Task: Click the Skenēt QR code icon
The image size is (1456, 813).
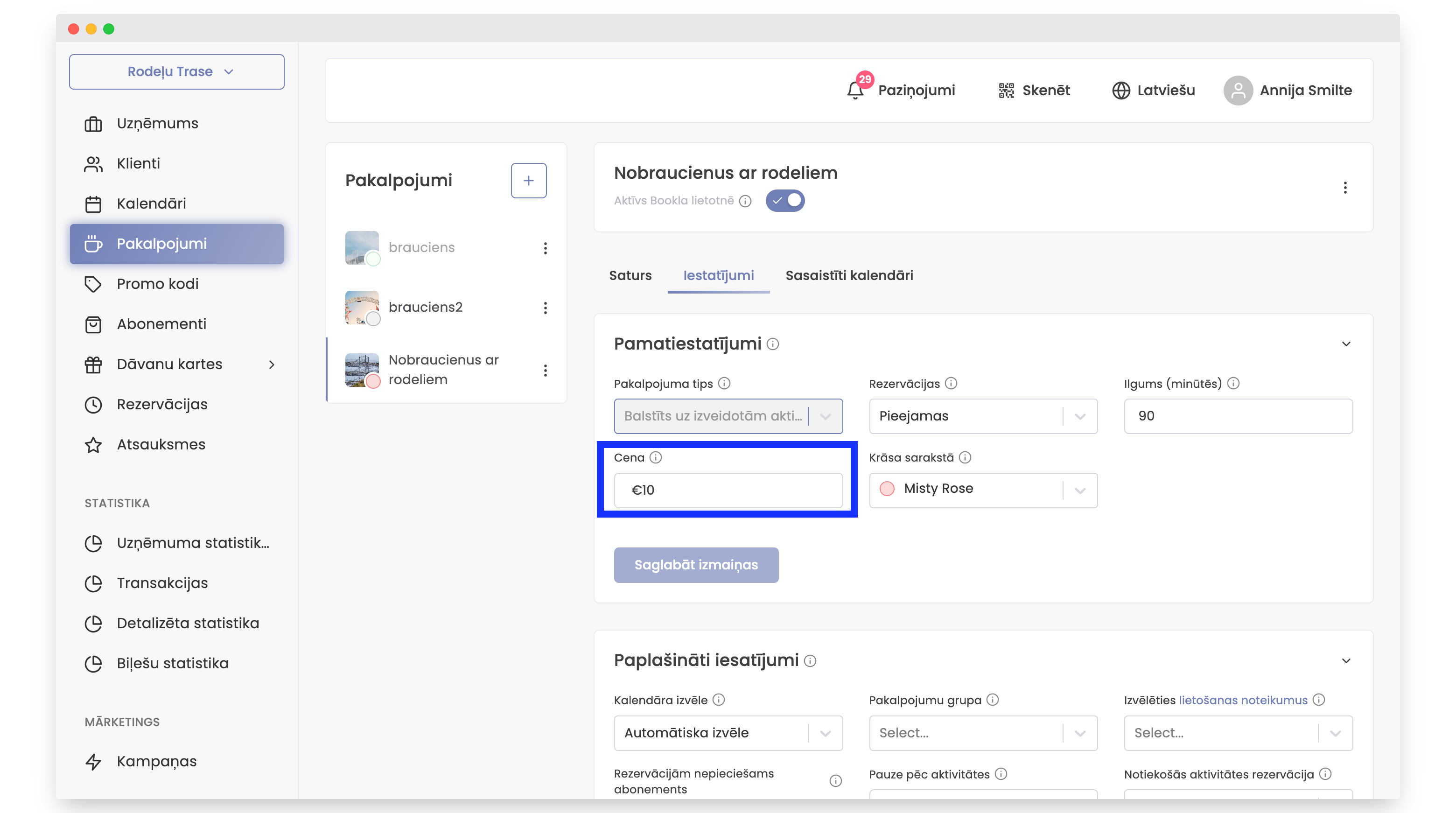Action: 1006,91
